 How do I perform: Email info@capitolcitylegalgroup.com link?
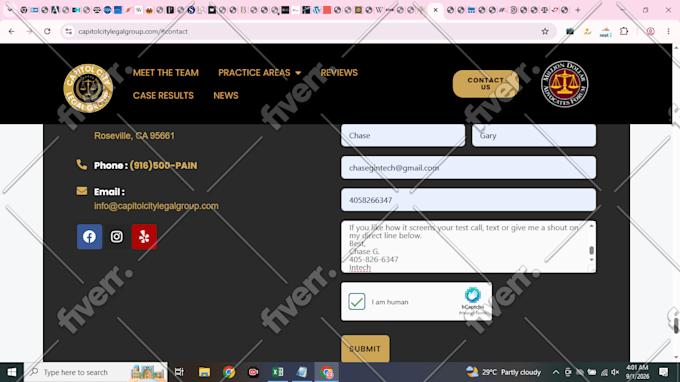click(x=156, y=206)
